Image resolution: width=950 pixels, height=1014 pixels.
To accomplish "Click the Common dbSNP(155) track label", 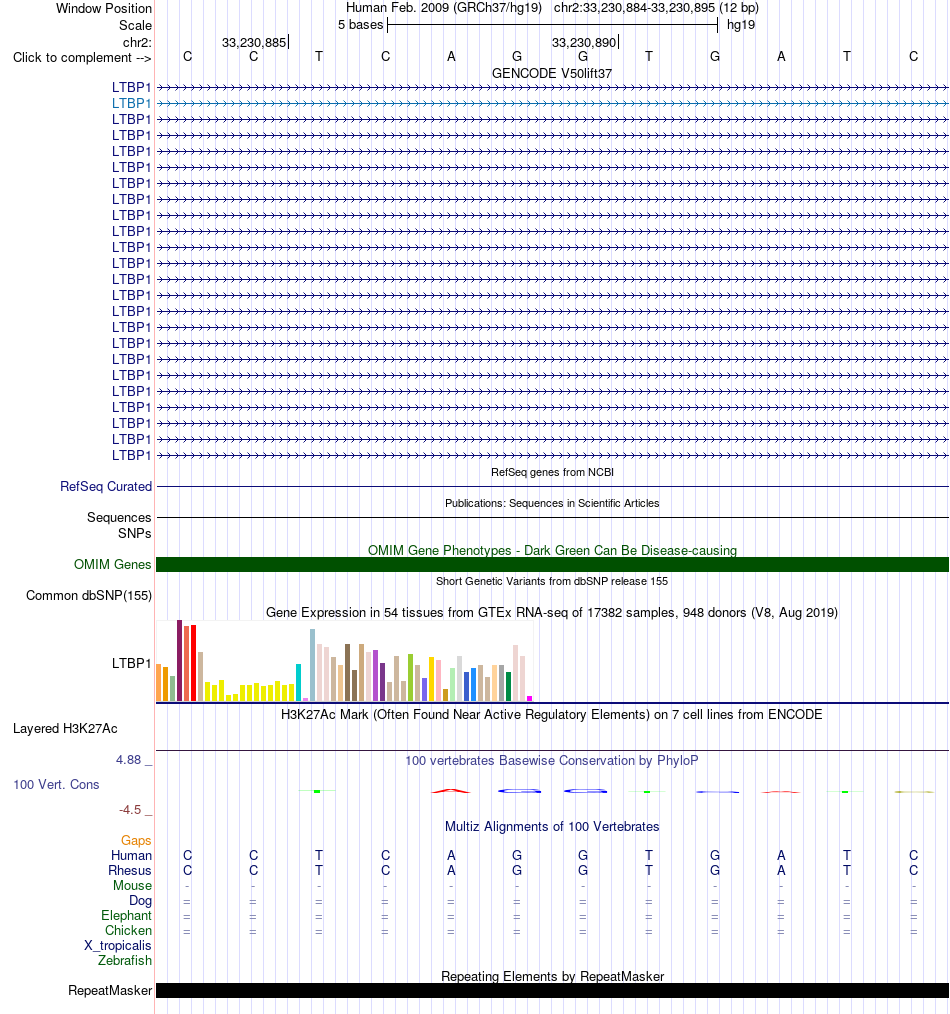I will [x=89, y=596].
